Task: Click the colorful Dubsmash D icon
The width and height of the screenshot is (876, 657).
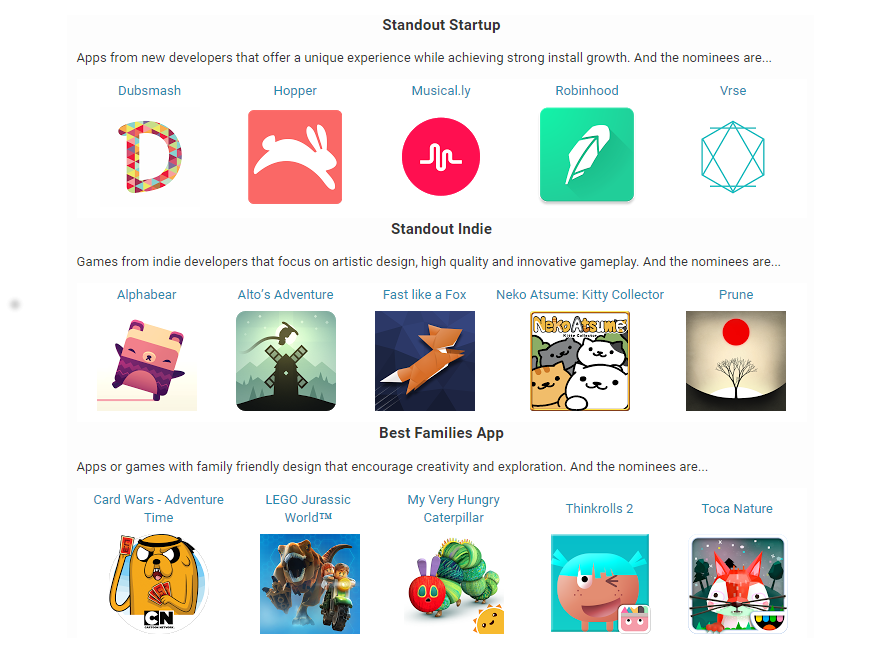Action: (150, 157)
